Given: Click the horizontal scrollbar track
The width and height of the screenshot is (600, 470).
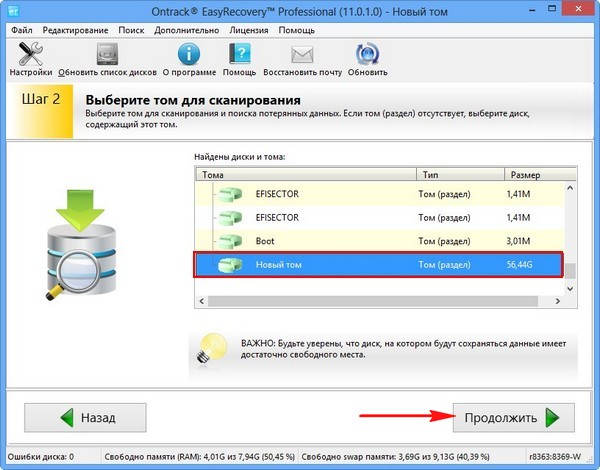Looking at the screenshot, I should point(373,301).
